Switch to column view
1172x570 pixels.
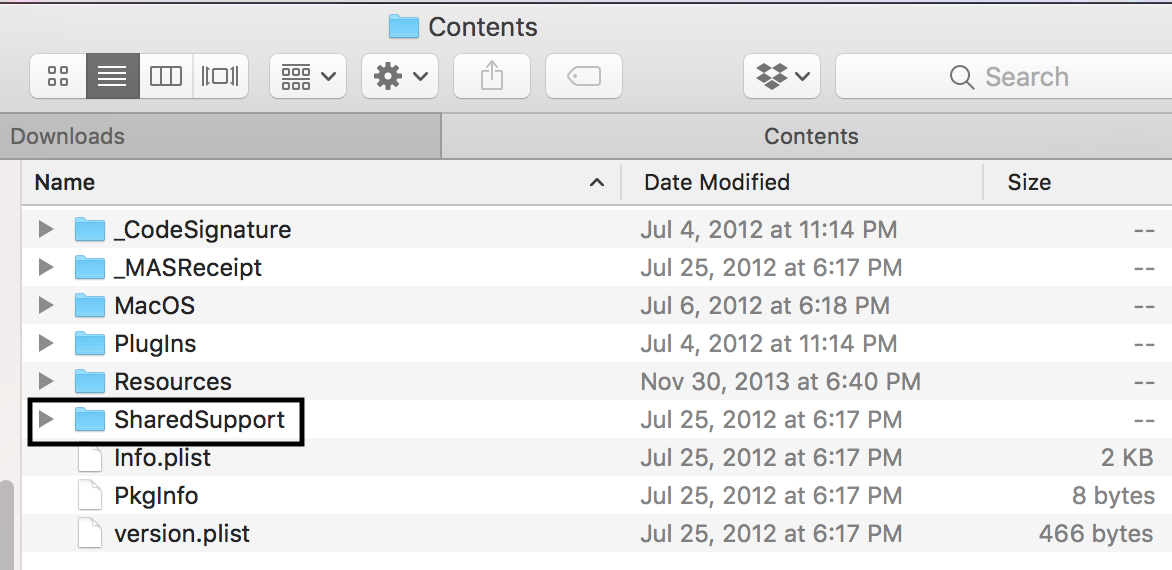[166, 76]
